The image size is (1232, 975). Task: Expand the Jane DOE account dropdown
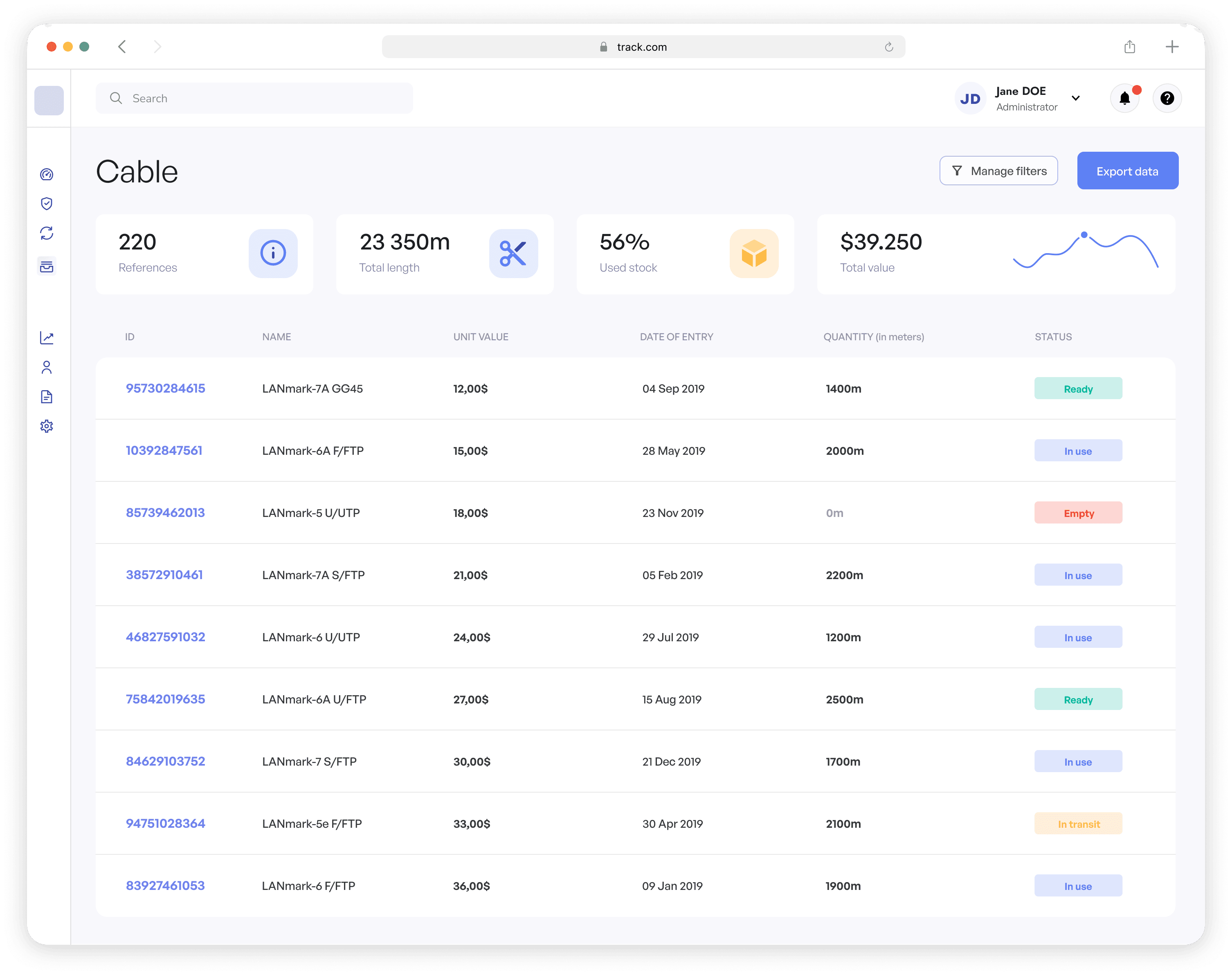point(1076,98)
